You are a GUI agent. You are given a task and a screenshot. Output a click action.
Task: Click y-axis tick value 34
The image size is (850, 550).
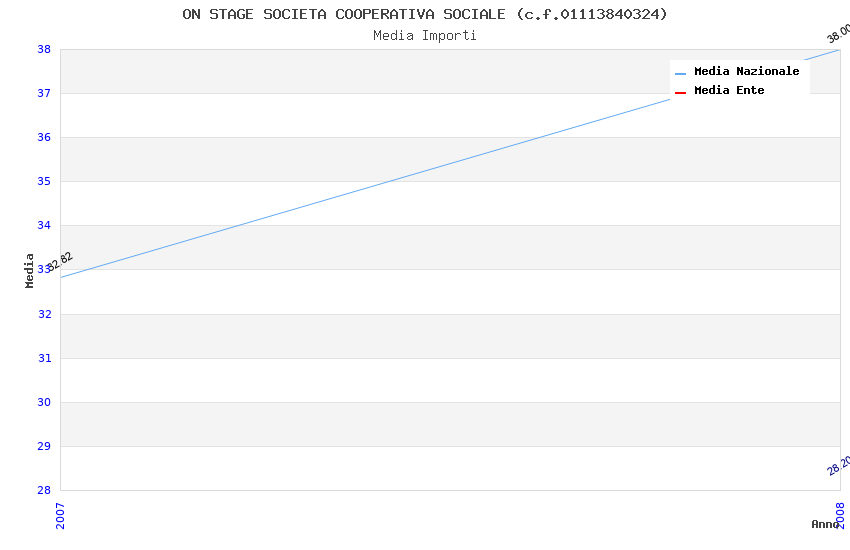click(44, 225)
